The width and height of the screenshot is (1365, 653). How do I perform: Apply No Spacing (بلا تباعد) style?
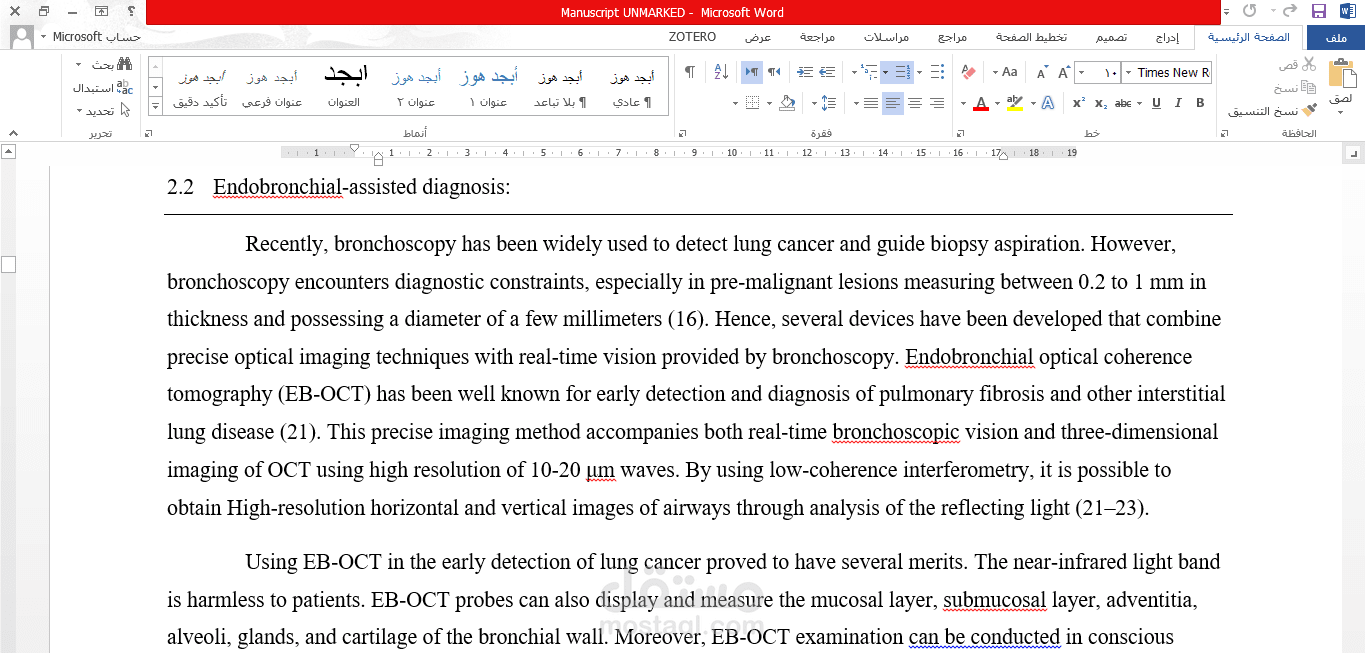[x=560, y=88]
